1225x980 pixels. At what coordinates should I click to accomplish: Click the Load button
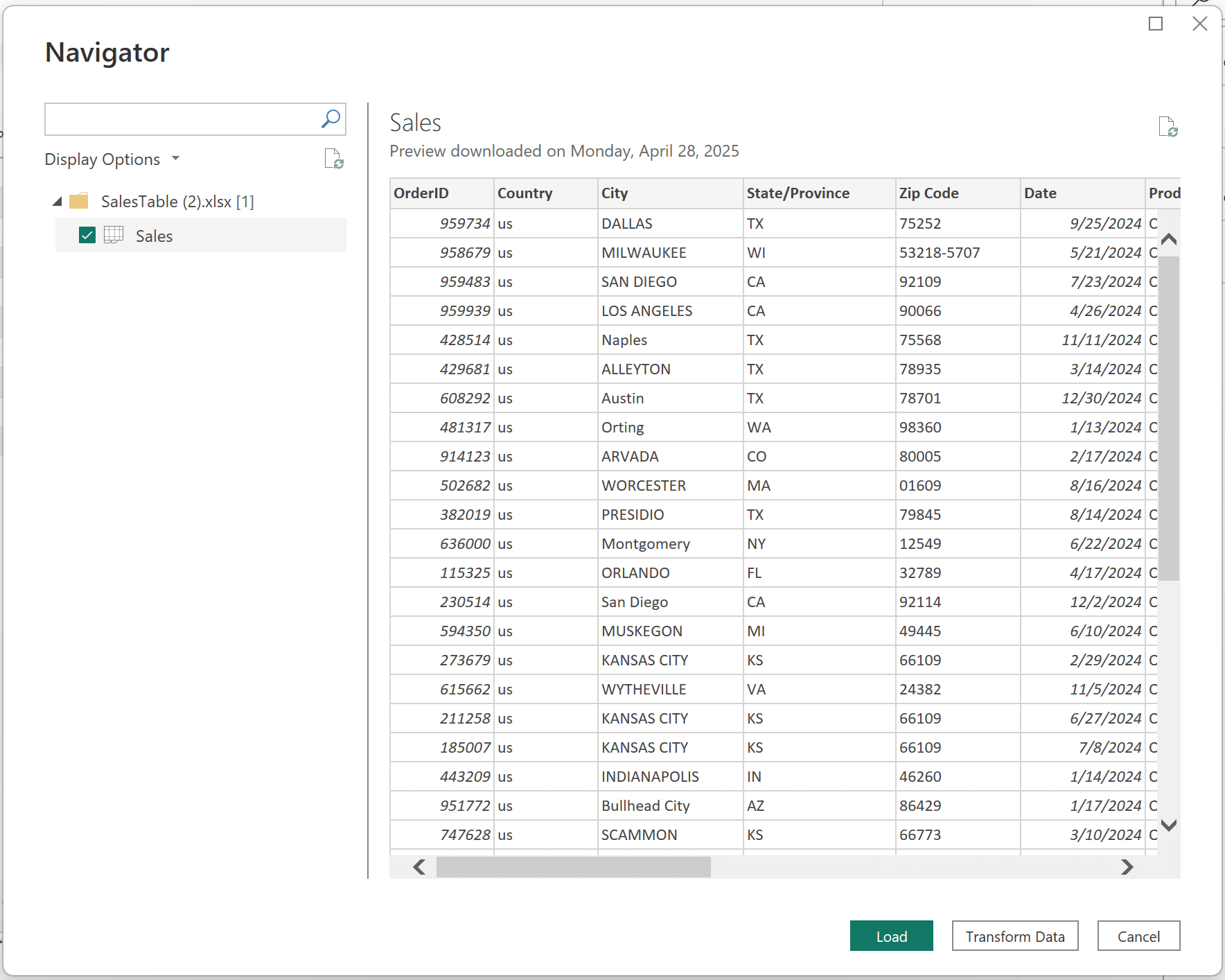892,936
